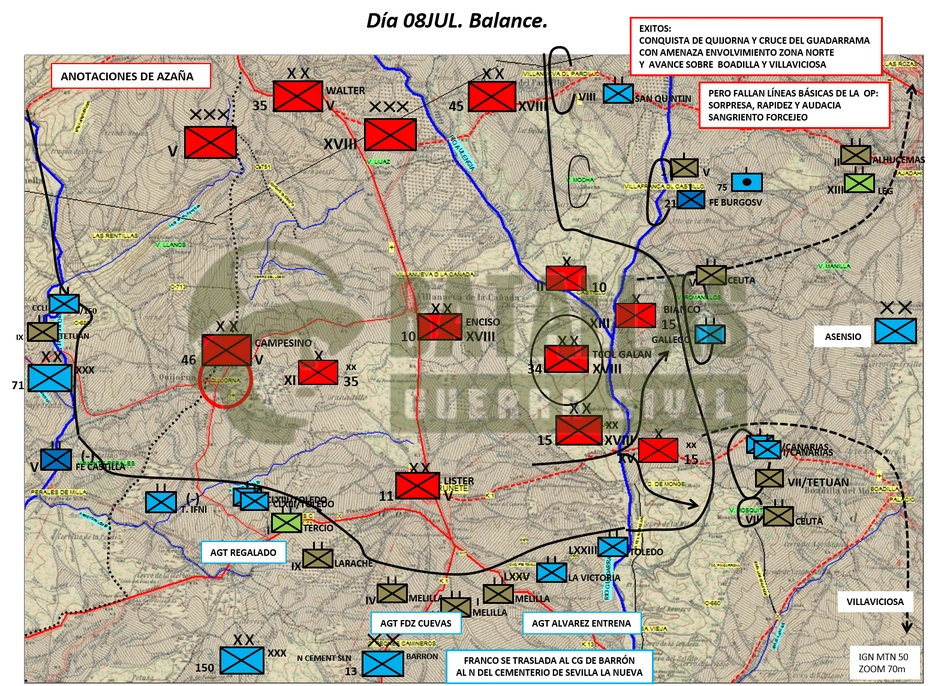Screen dimensions: 935x686
Task: Click the olive V Ceuta unit symbol
Action: pyautogui.click(x=711, y=276)
